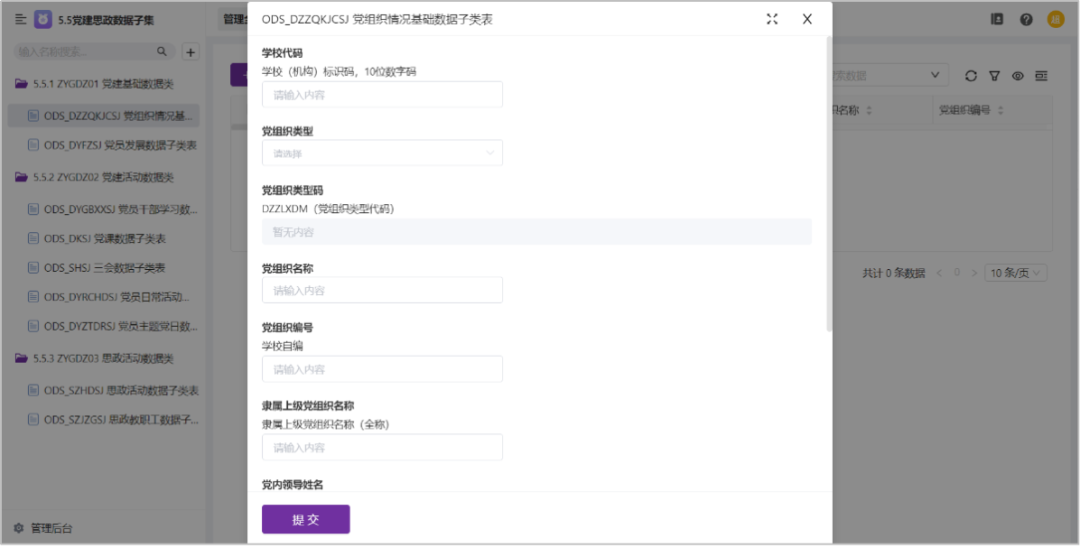Screen dimensions: 1080x548
Task: Click the 党组织名称 input field
Action: click(382, 290)
